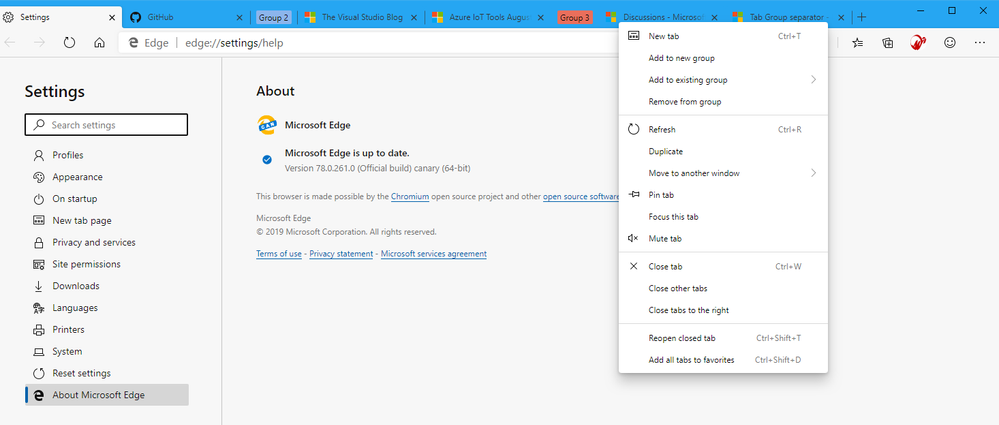Click the Microsoft Edge canary logo

click(x=267, y=125)
